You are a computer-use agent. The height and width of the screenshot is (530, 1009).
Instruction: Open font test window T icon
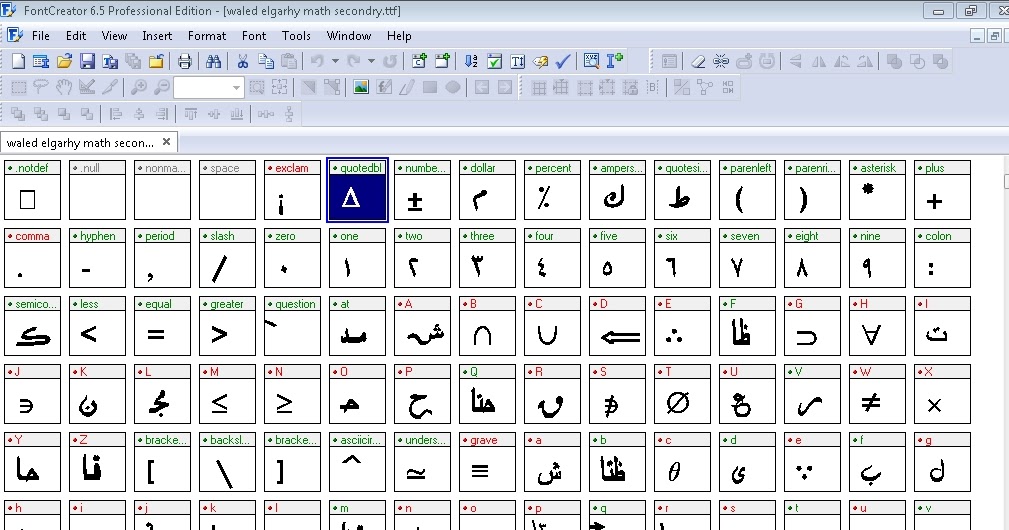(x=517, y=62)
